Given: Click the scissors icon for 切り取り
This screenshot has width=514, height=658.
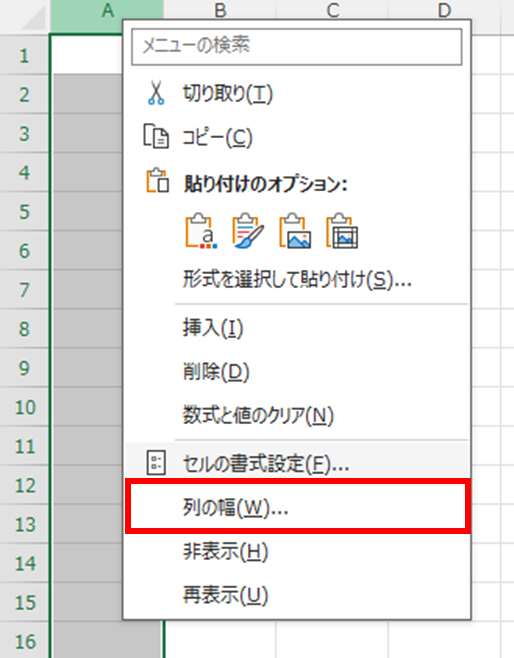Looking at the screenshot, I should 156,93.
